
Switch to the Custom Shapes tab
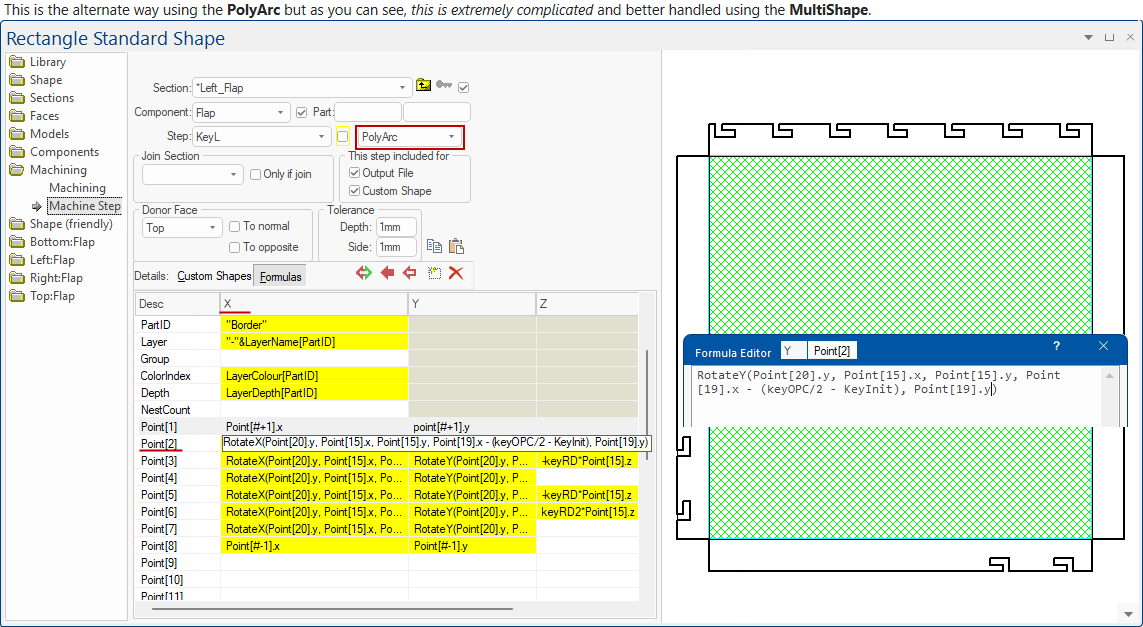[x=214, y=276]
